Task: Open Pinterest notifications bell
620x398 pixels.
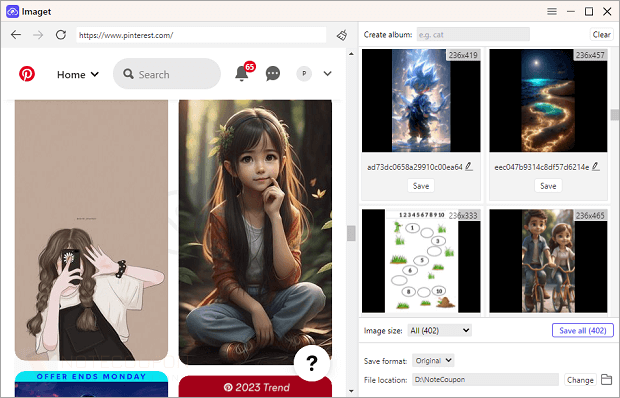Action: 242,74
